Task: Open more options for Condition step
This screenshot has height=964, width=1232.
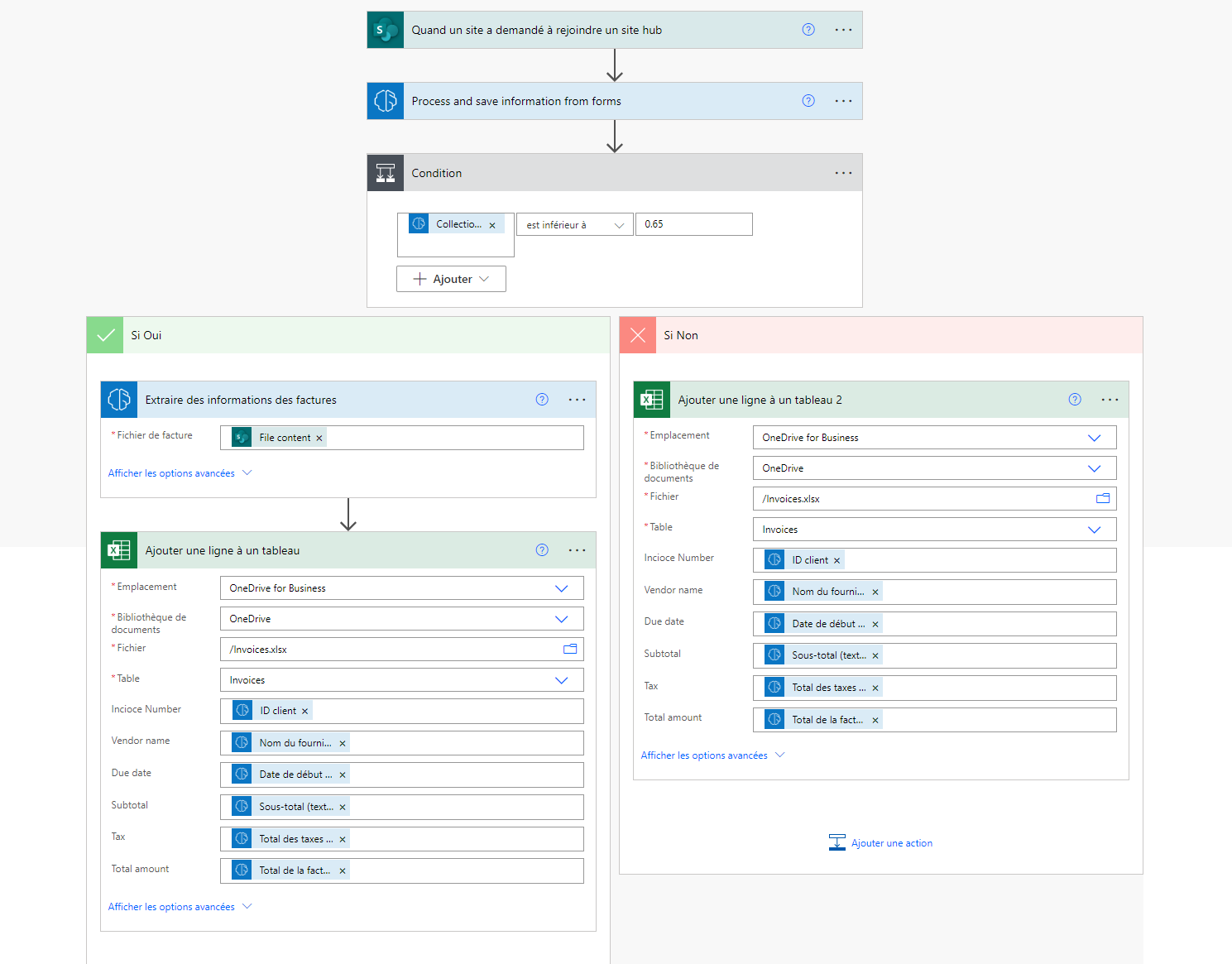Action: tap(843, 173)
